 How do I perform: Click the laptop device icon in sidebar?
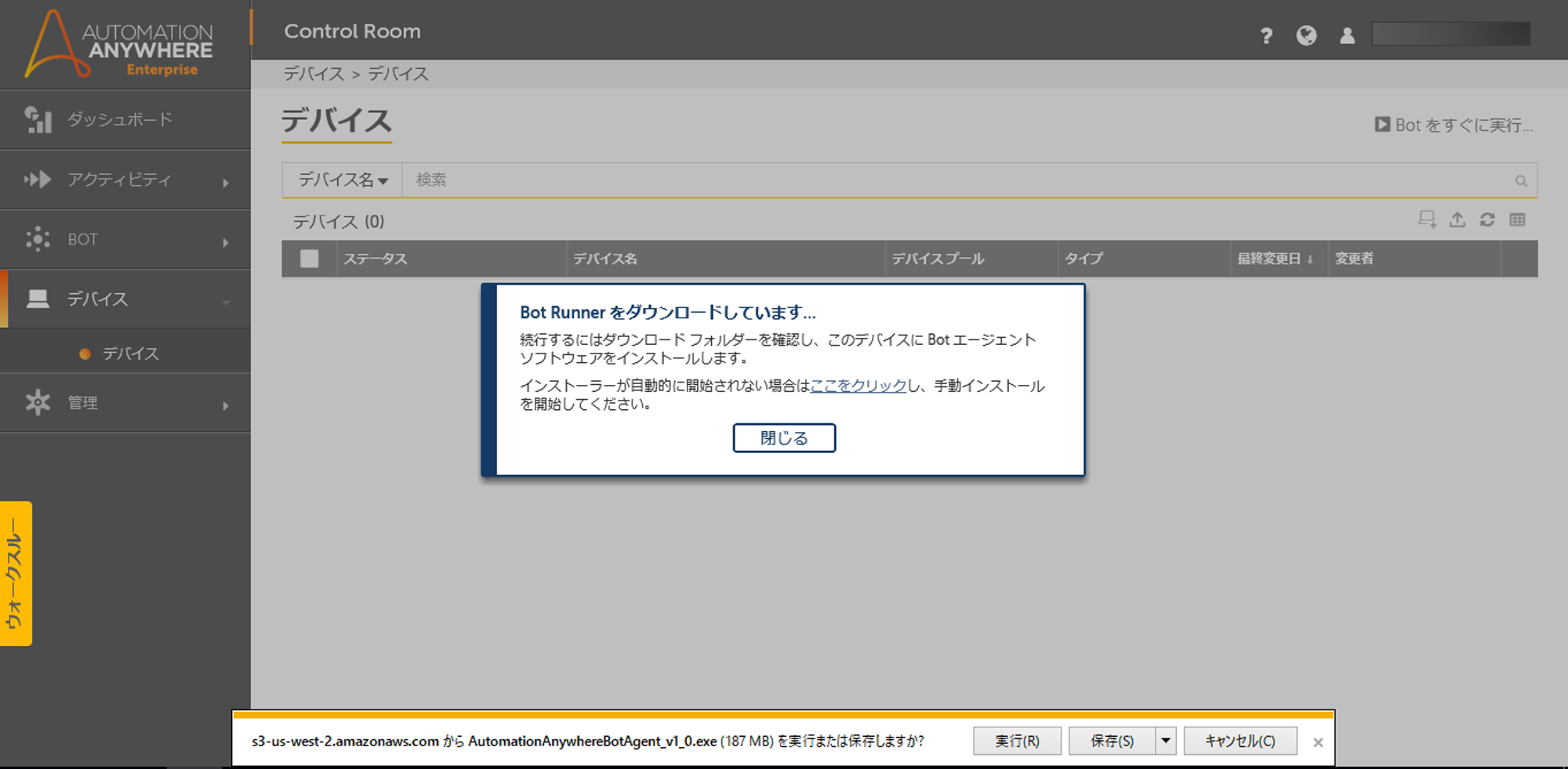tap(38, 299)
